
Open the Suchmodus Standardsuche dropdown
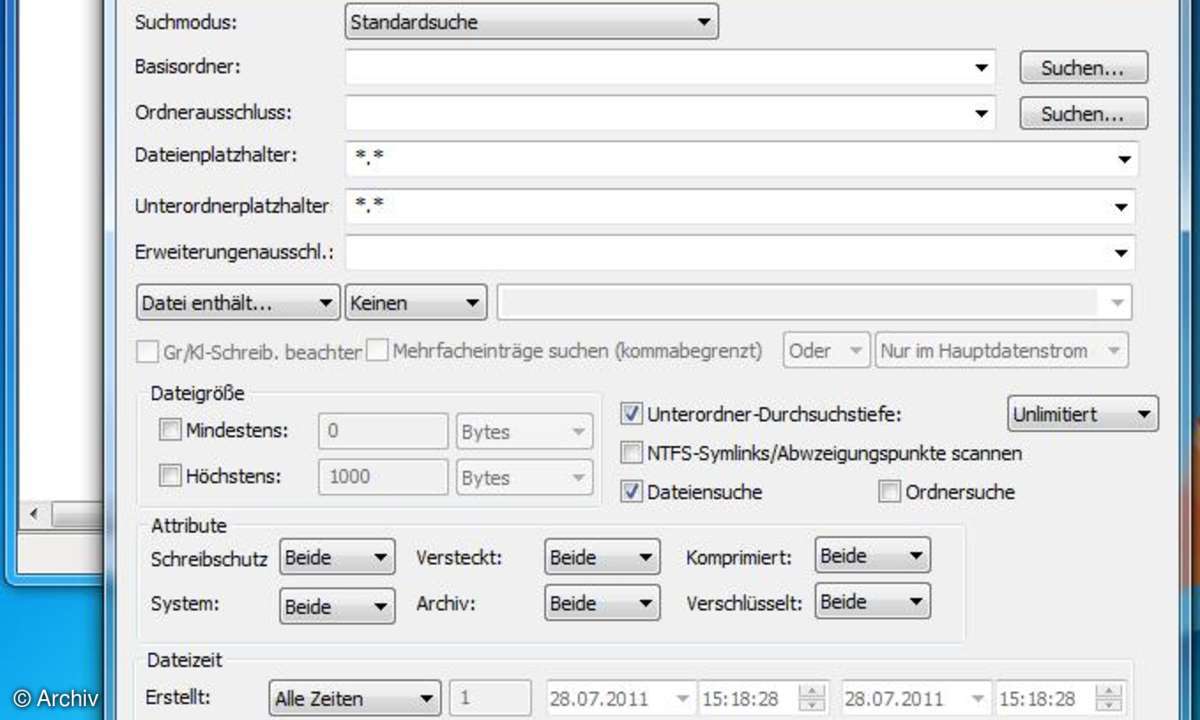point(531,21)
